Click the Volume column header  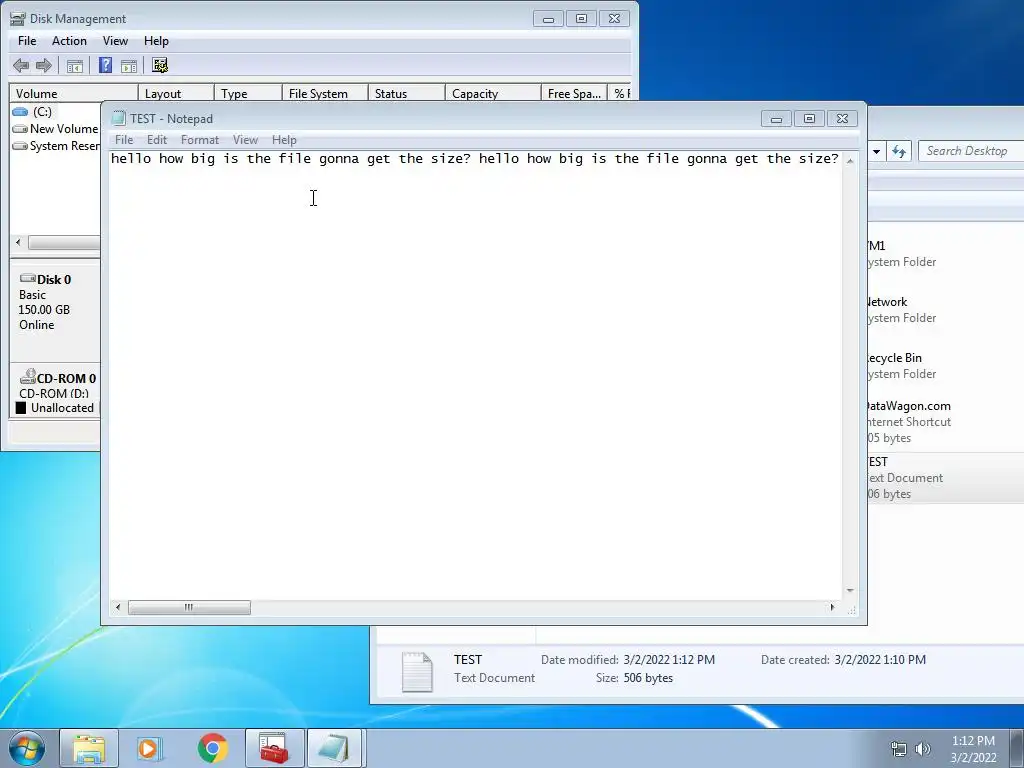[73, 93]
